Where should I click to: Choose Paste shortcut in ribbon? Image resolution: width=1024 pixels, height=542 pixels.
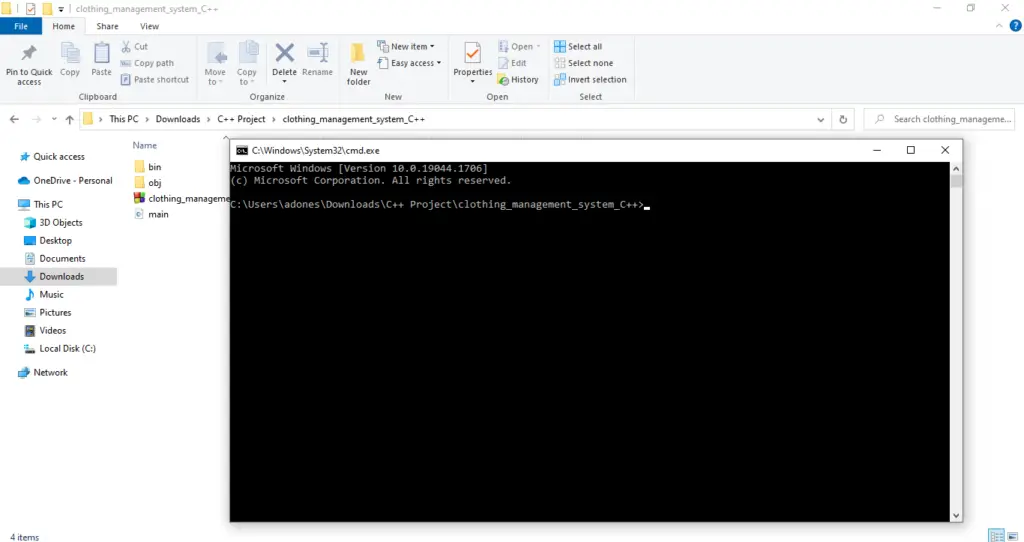pyautogui.click(x=155, y=80)
